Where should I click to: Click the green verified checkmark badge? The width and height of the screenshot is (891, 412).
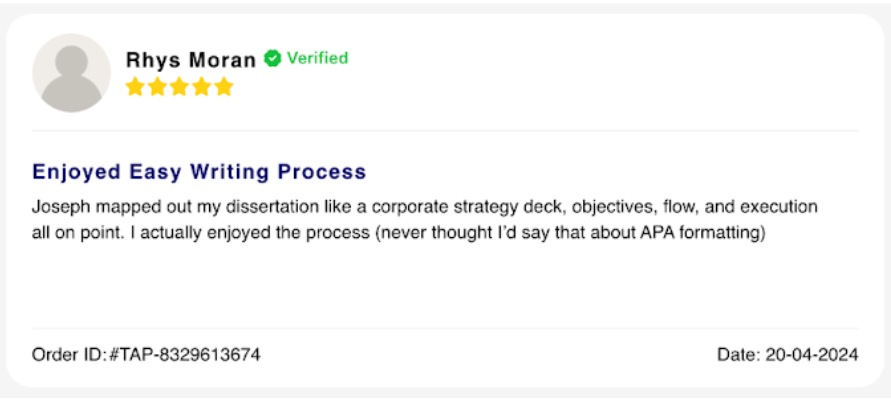[273, 59]
